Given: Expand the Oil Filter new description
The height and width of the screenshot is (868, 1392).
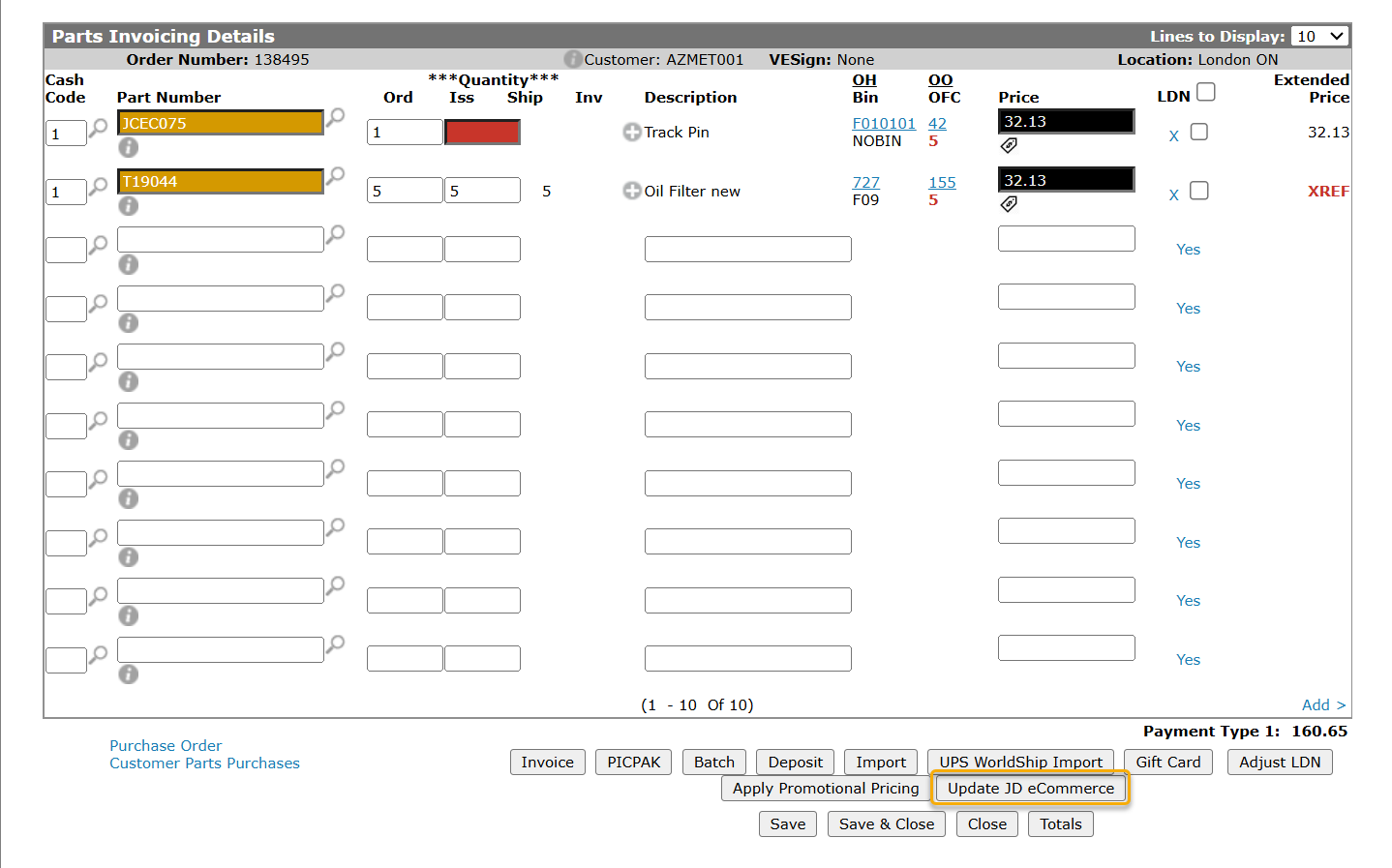Looking at the screenshot, I should 631,192.
